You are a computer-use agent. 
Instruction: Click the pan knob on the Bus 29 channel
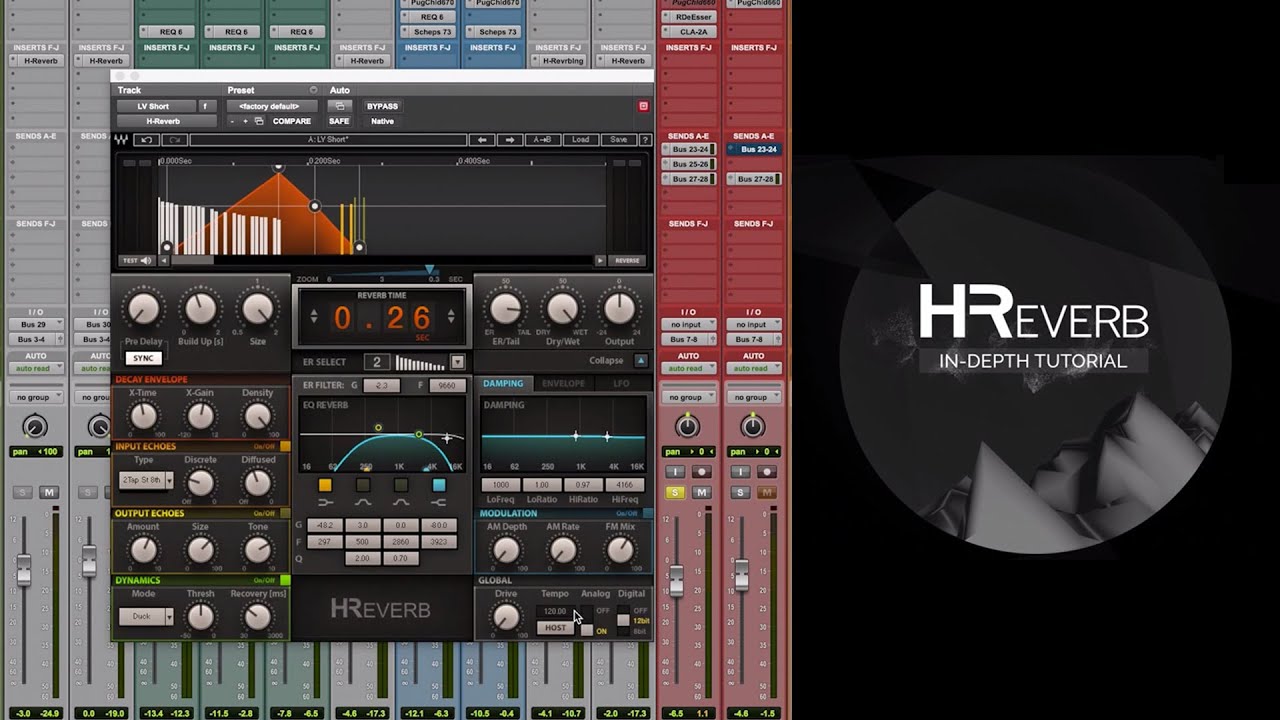(34, 428)
